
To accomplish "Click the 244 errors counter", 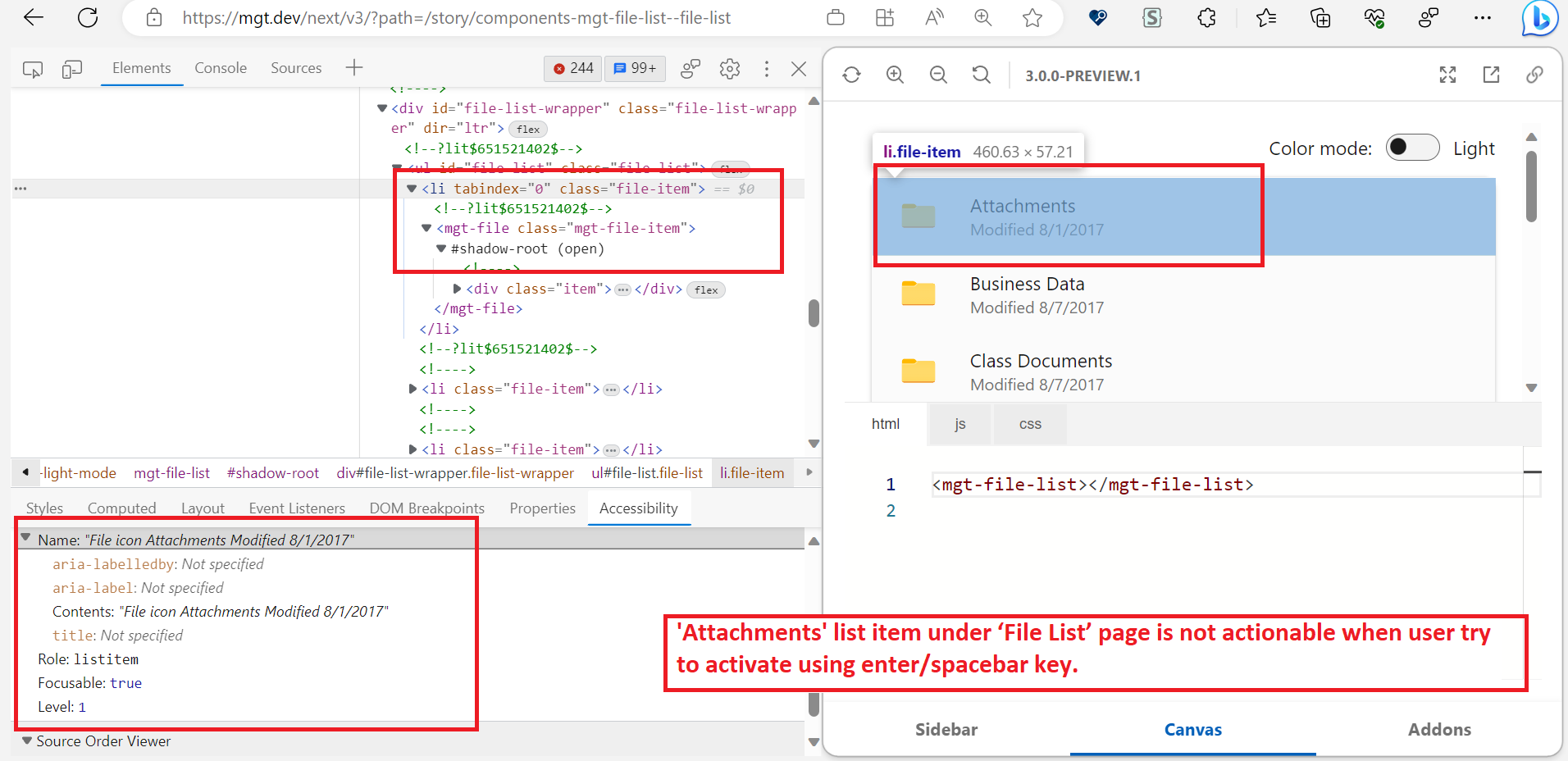I will (572, 69).
